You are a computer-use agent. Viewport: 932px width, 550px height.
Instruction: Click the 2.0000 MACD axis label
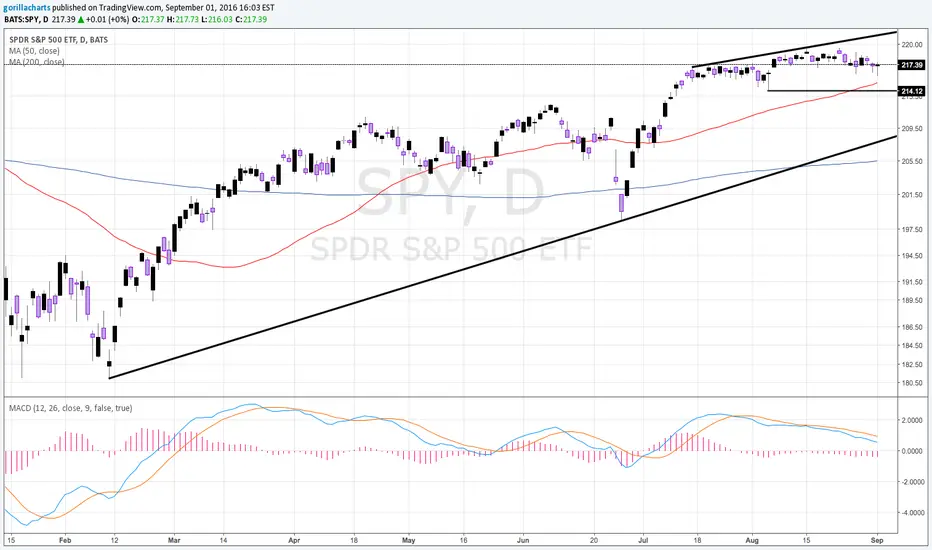click(912, 420)
